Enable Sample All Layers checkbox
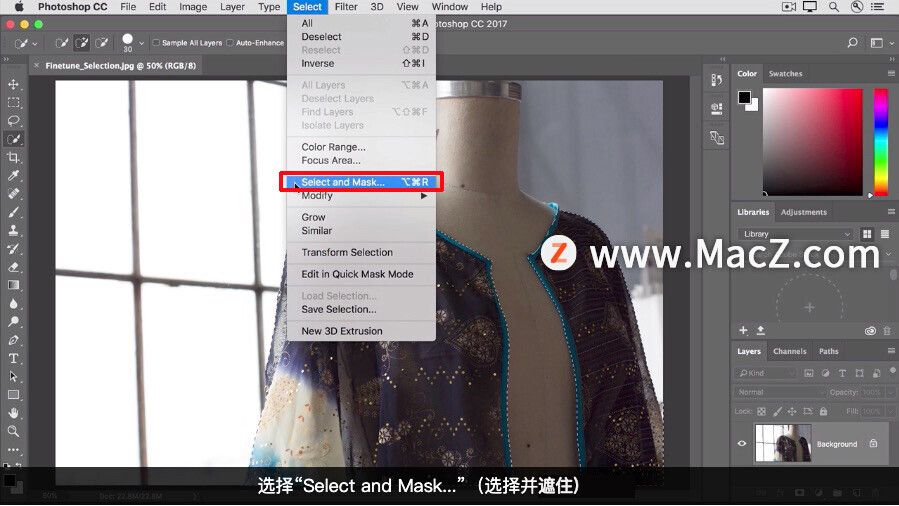This screenshot has width=899, height=506. point(156,42)
